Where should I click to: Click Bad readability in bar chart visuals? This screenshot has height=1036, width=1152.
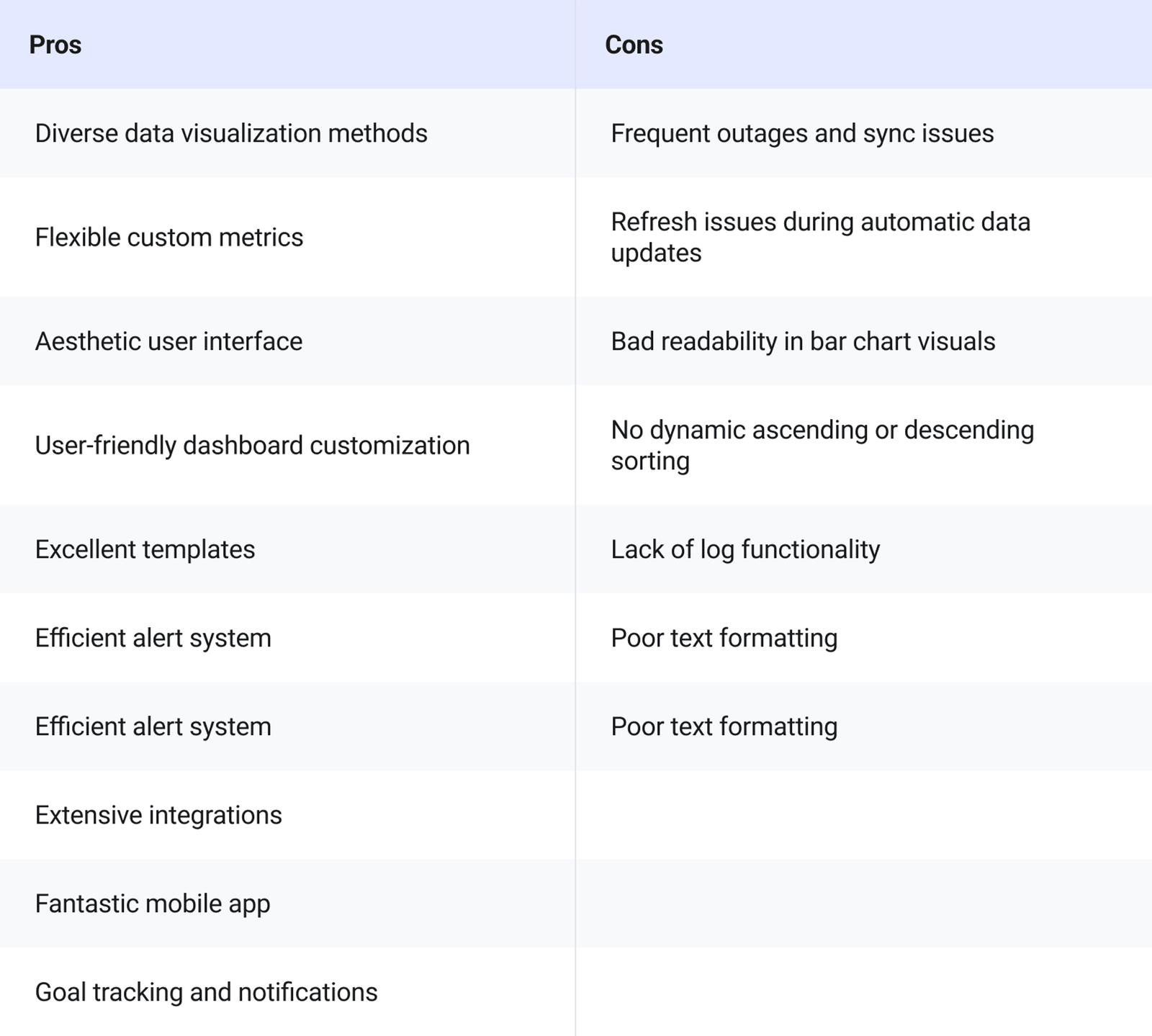(803, 341)
